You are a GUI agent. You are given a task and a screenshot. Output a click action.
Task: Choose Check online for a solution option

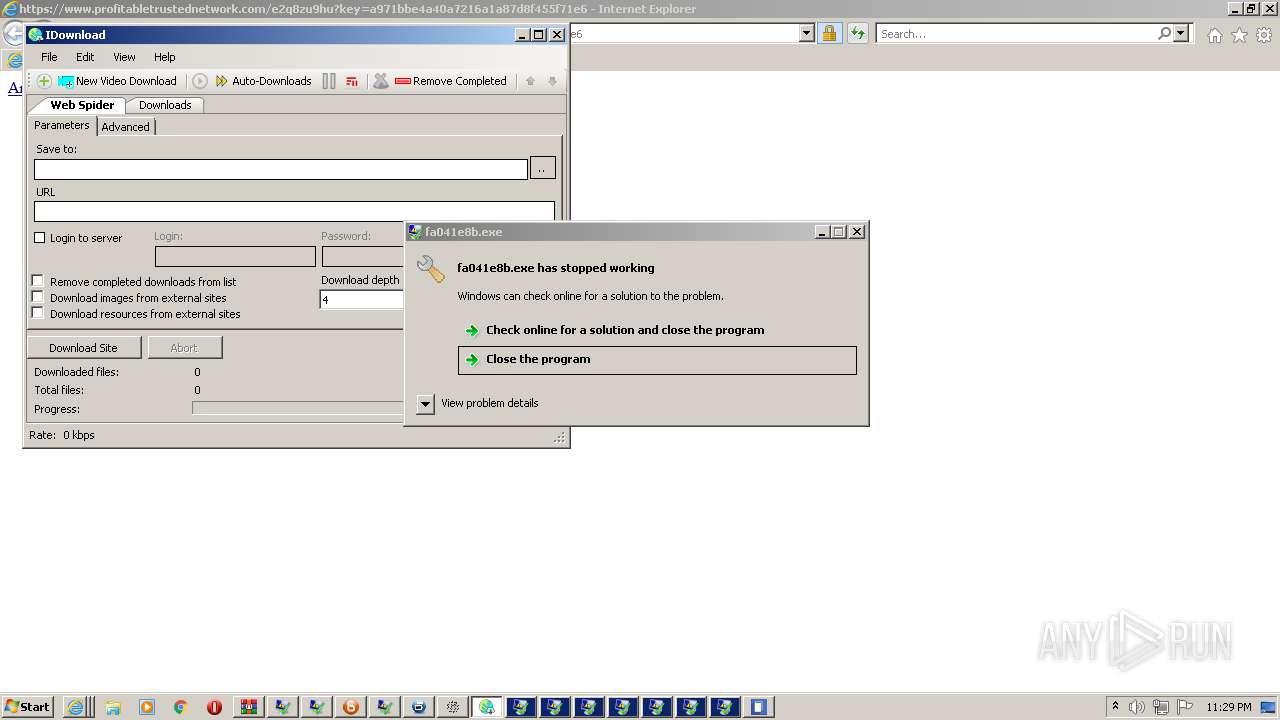(x=625, y=330)
